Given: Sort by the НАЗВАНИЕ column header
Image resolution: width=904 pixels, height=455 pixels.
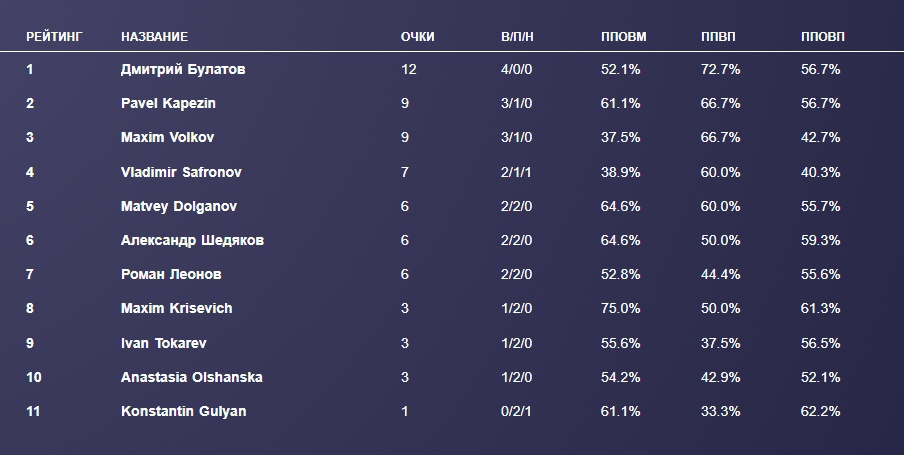Looking at the screenshot, I should coord(154,37).
